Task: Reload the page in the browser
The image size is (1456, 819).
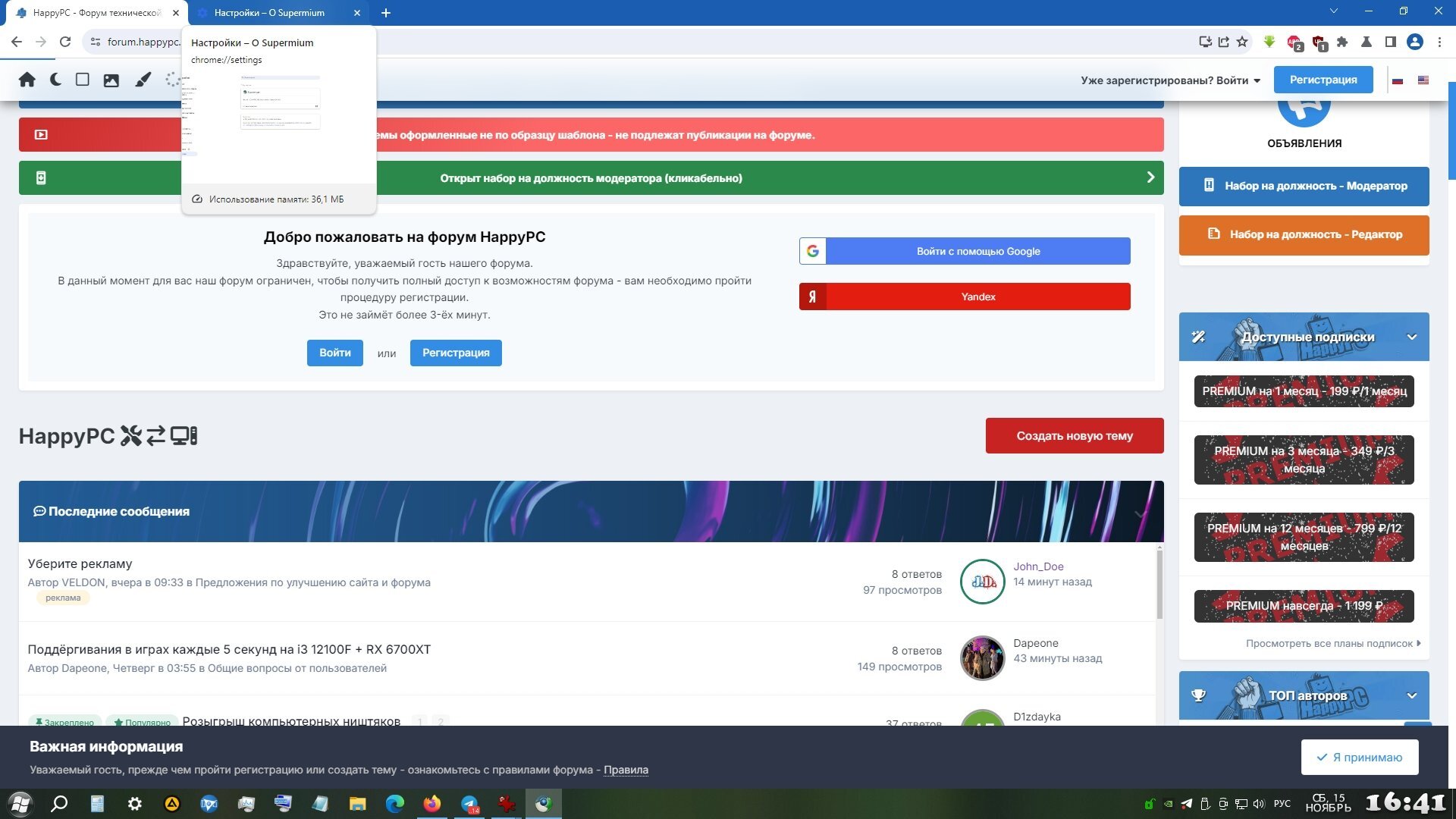Action: (x=65, y=42)
